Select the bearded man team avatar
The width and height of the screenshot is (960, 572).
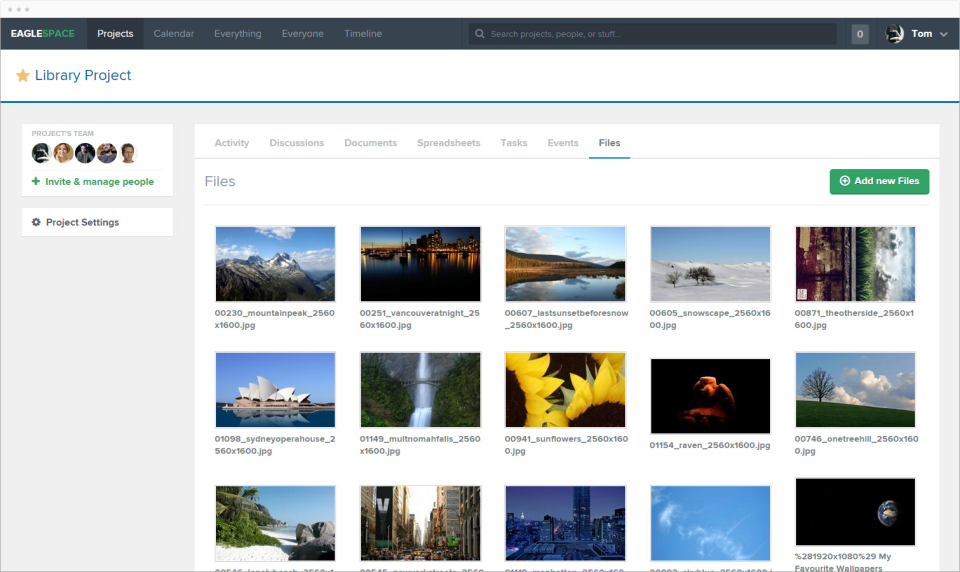107,152
